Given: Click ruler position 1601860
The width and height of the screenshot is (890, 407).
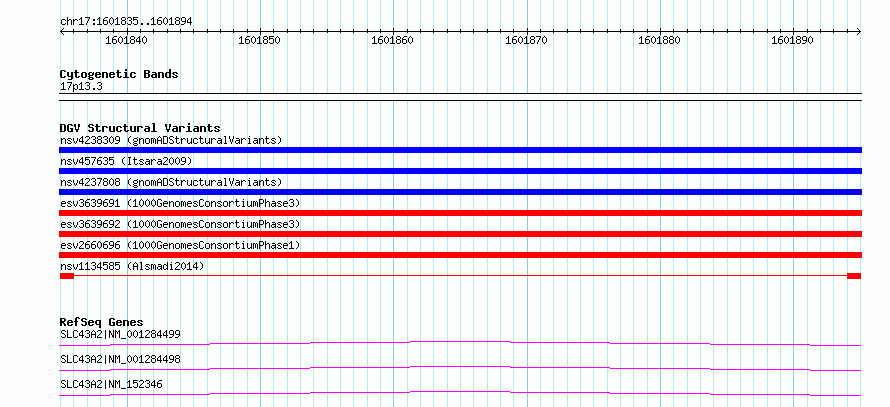Looking at the screenshot, I should tap(393, 40).
